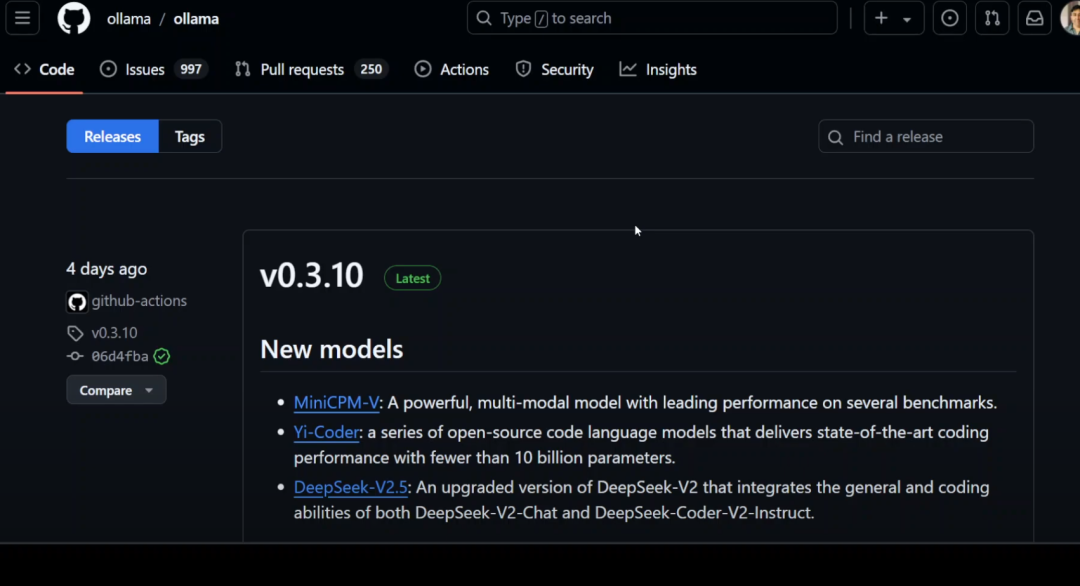
Task: Open the ollama owner link
Action: (129, 19)
